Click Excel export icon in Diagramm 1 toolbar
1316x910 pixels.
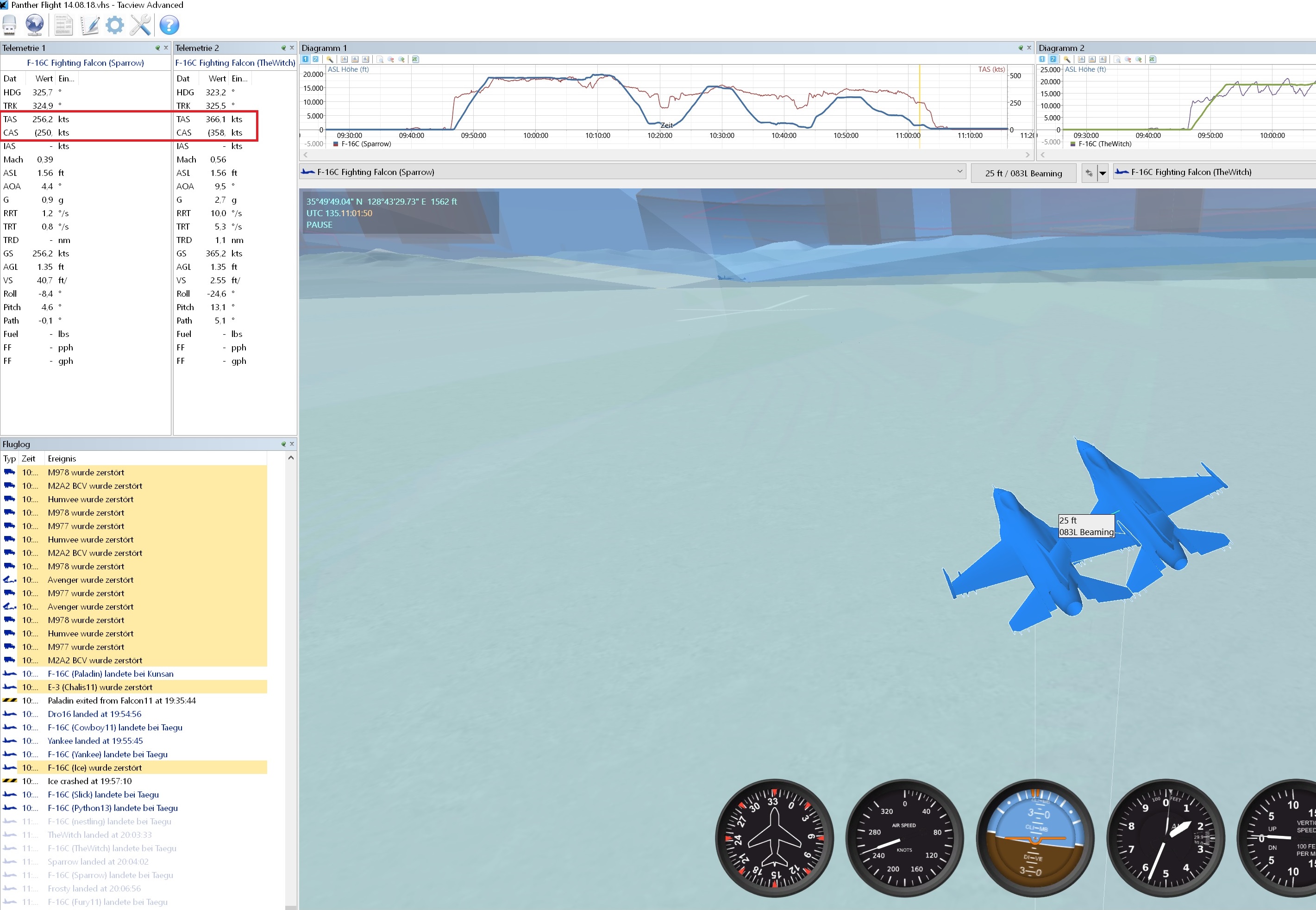click(415, 59)
